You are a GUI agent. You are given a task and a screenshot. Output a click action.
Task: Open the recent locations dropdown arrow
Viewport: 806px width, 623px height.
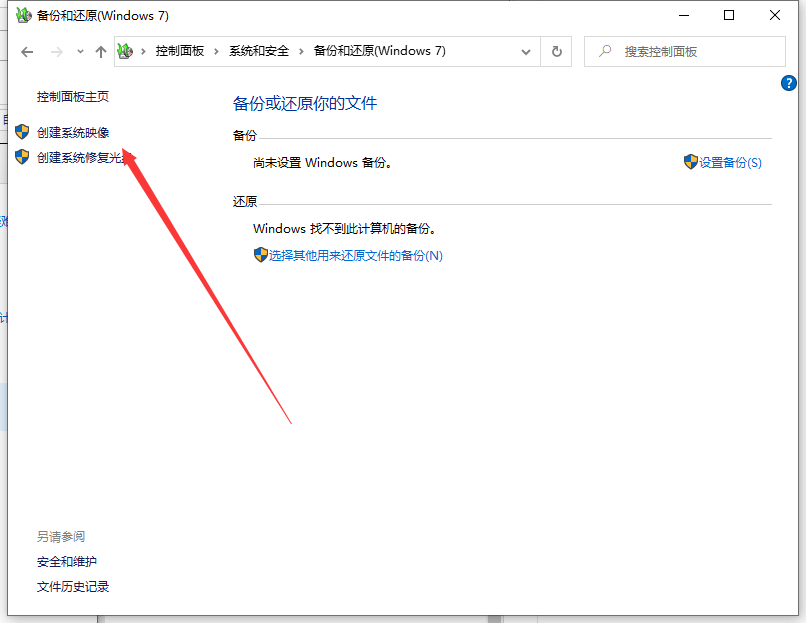click(80, 51)
